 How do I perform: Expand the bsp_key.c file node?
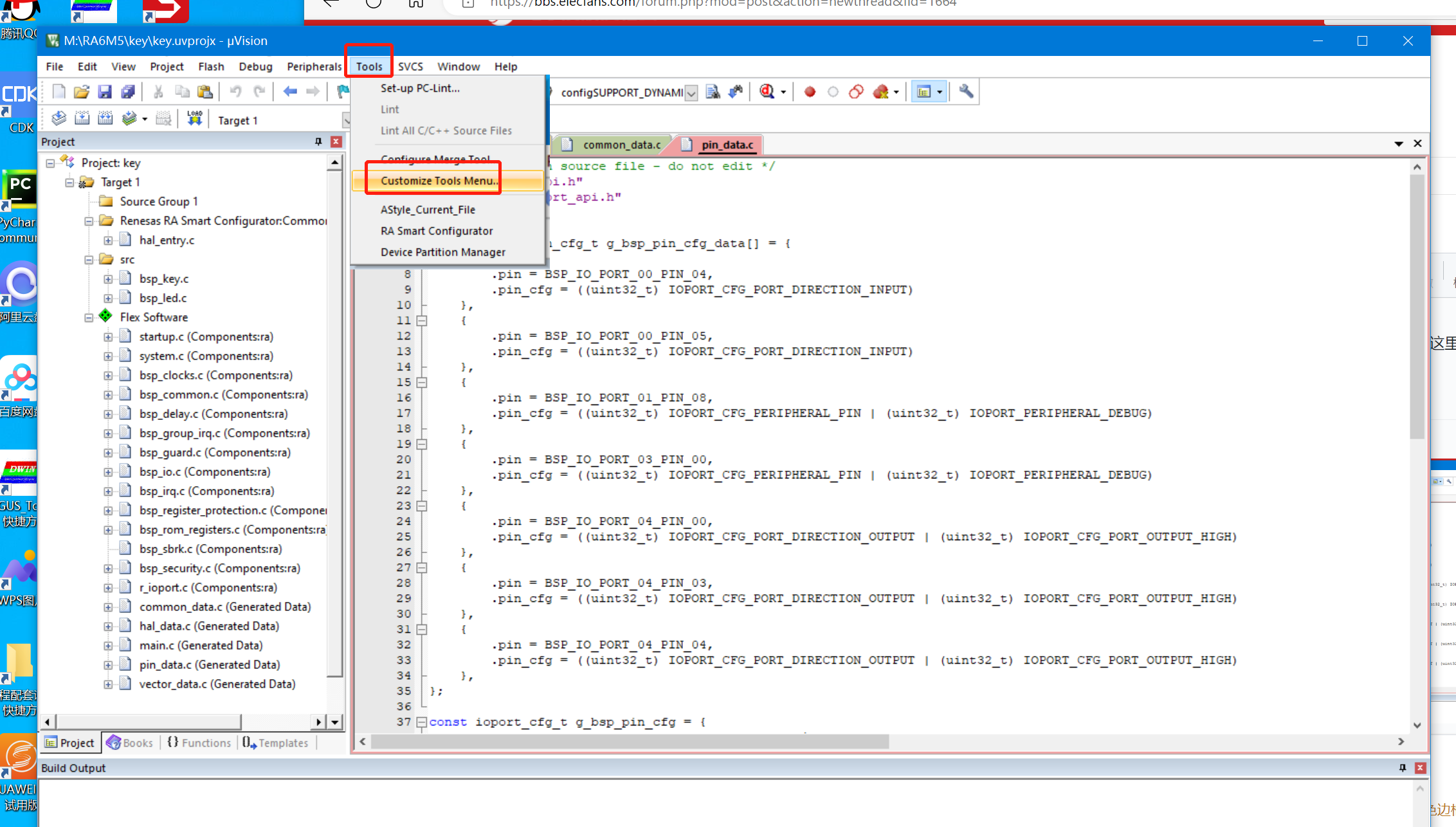point(108,279)
